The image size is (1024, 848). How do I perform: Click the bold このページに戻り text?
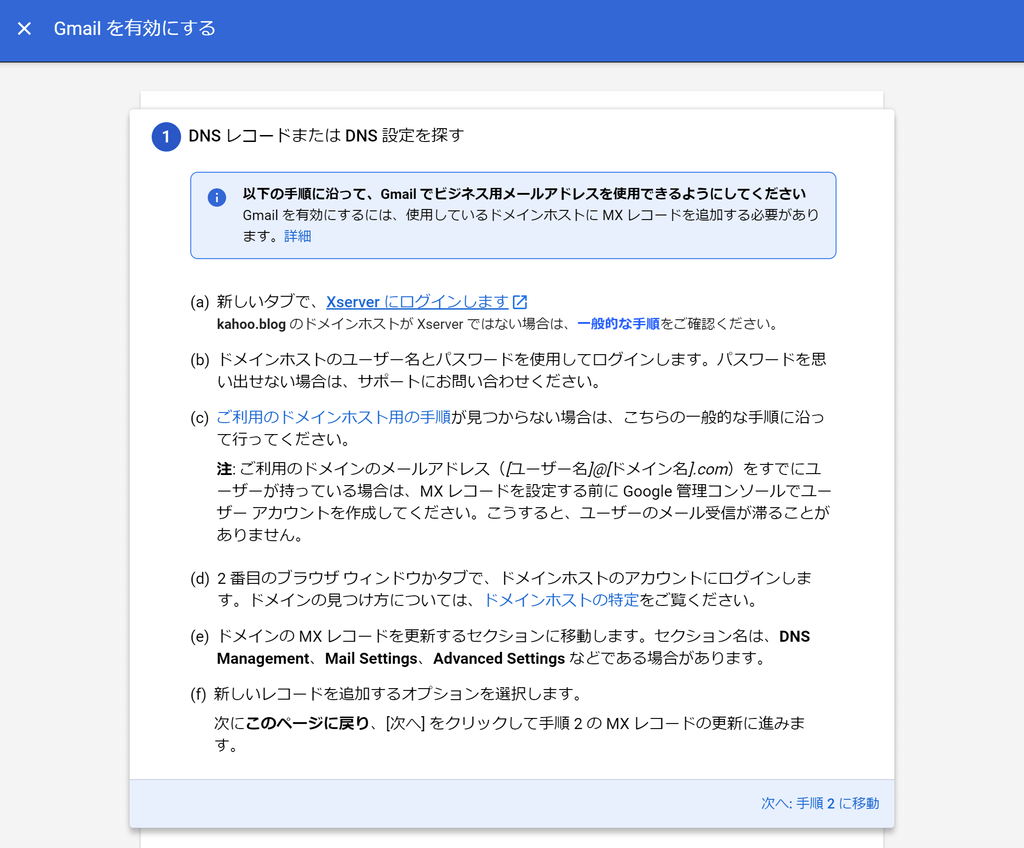point(307,723)
